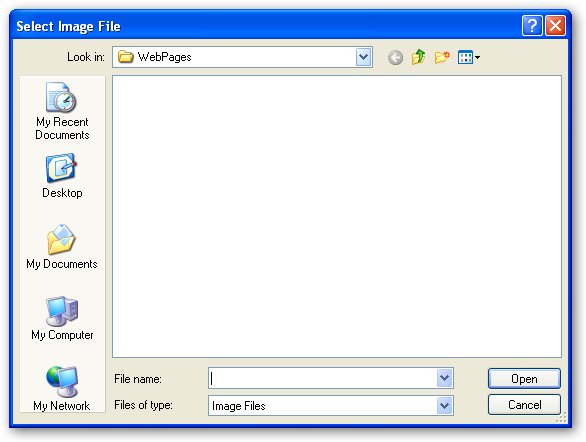Viewport: 586px width, 442px height.
Task: Click the empty file list area
Action: click(337, 216)
